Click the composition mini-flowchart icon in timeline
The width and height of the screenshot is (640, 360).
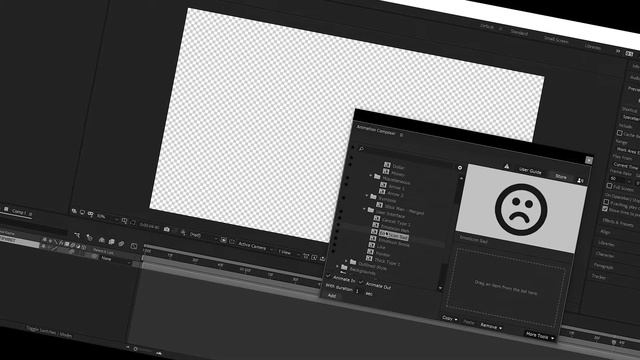[x=77, y=235]
